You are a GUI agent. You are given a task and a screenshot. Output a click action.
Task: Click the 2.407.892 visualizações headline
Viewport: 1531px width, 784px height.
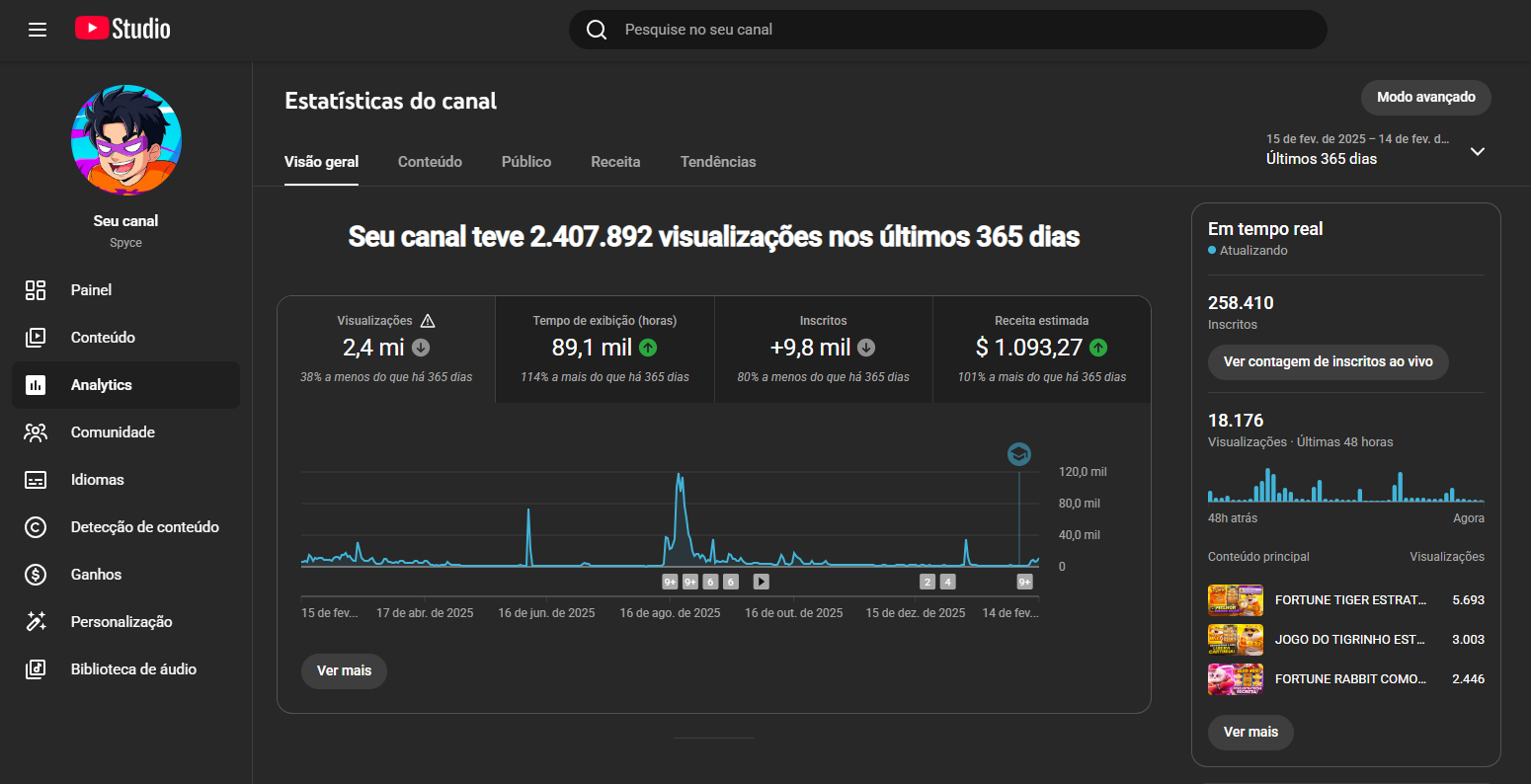point(714,237)
